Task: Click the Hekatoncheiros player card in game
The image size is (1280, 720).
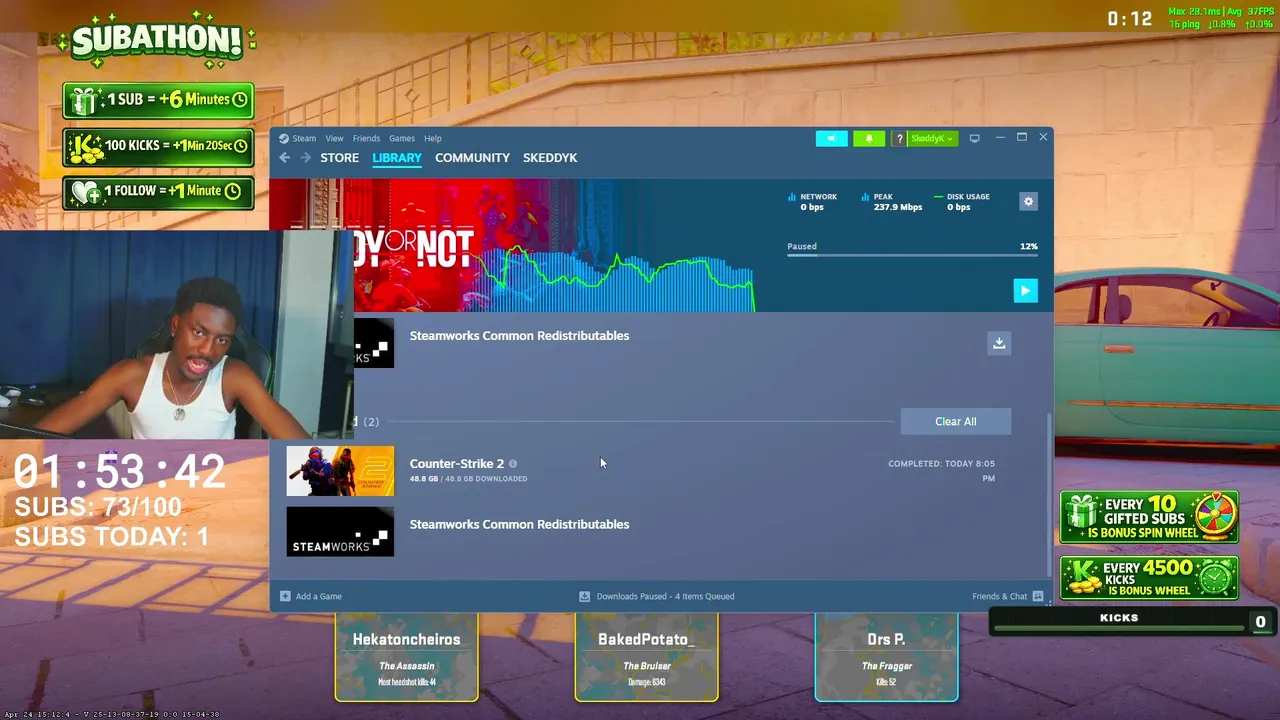Action: [x=406, y=657]
